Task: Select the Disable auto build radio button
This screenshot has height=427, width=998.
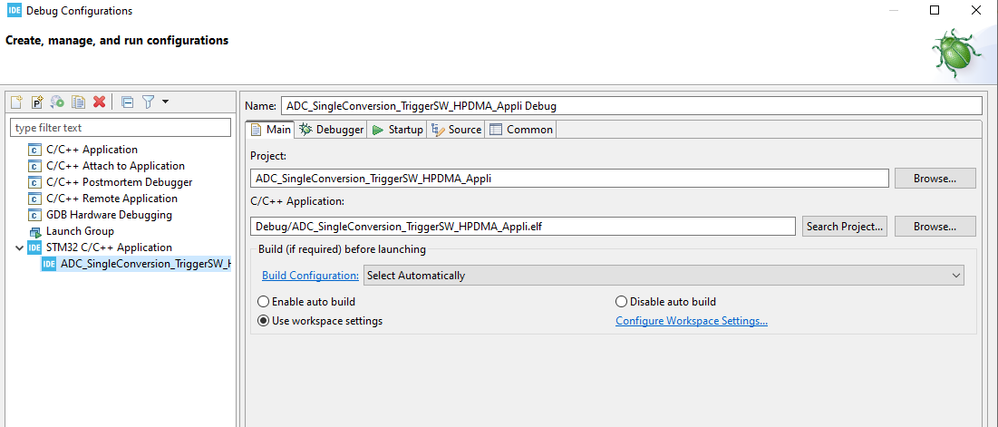Action: (621, 302)
